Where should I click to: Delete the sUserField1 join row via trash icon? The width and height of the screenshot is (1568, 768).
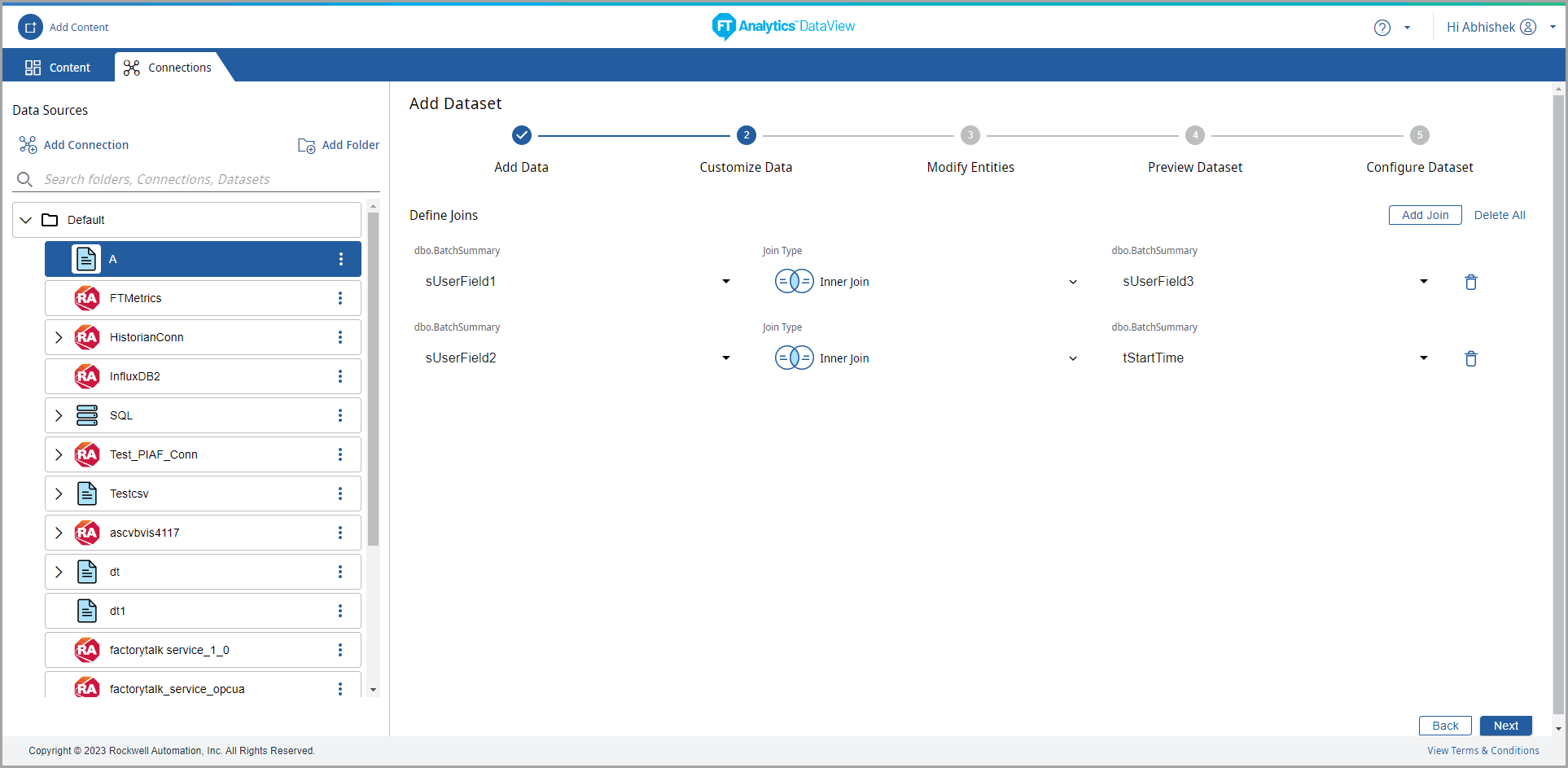1470,282
